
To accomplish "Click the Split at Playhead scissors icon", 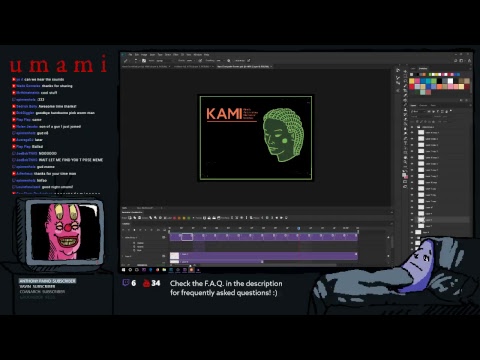I will [x=158, y=230].
